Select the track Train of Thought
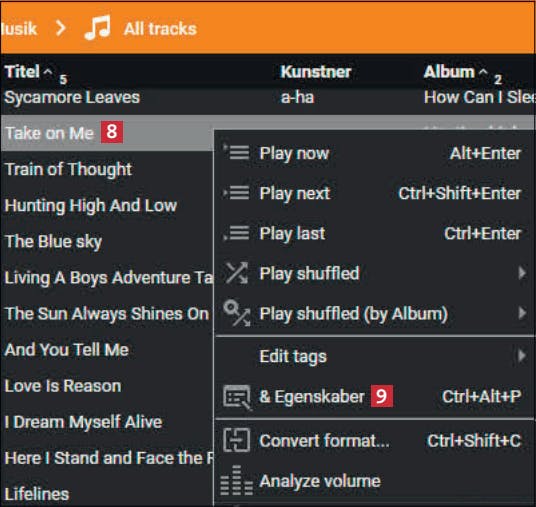This screenshot has height=507, width=536. tap(68, 169)
